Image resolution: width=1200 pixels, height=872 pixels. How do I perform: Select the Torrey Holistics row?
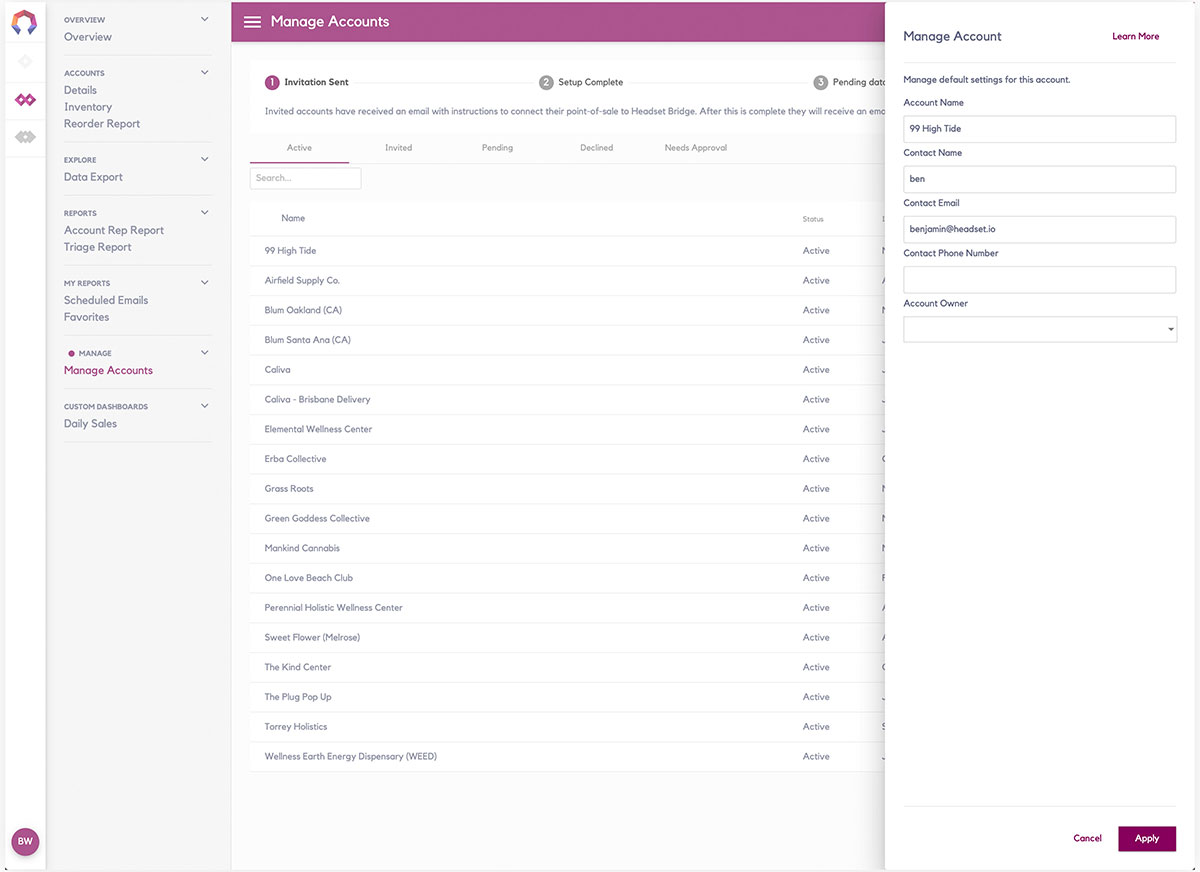(567, 727)
